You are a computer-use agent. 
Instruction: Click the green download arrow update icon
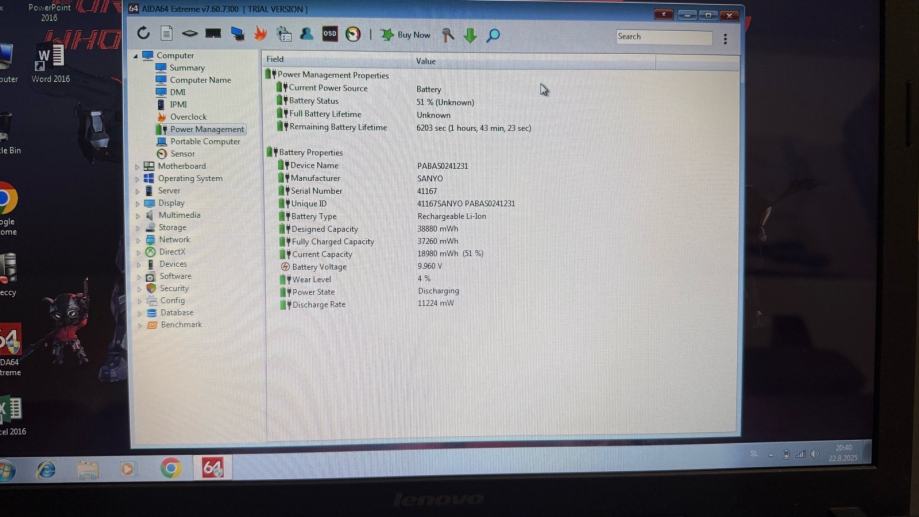[470, 36]
